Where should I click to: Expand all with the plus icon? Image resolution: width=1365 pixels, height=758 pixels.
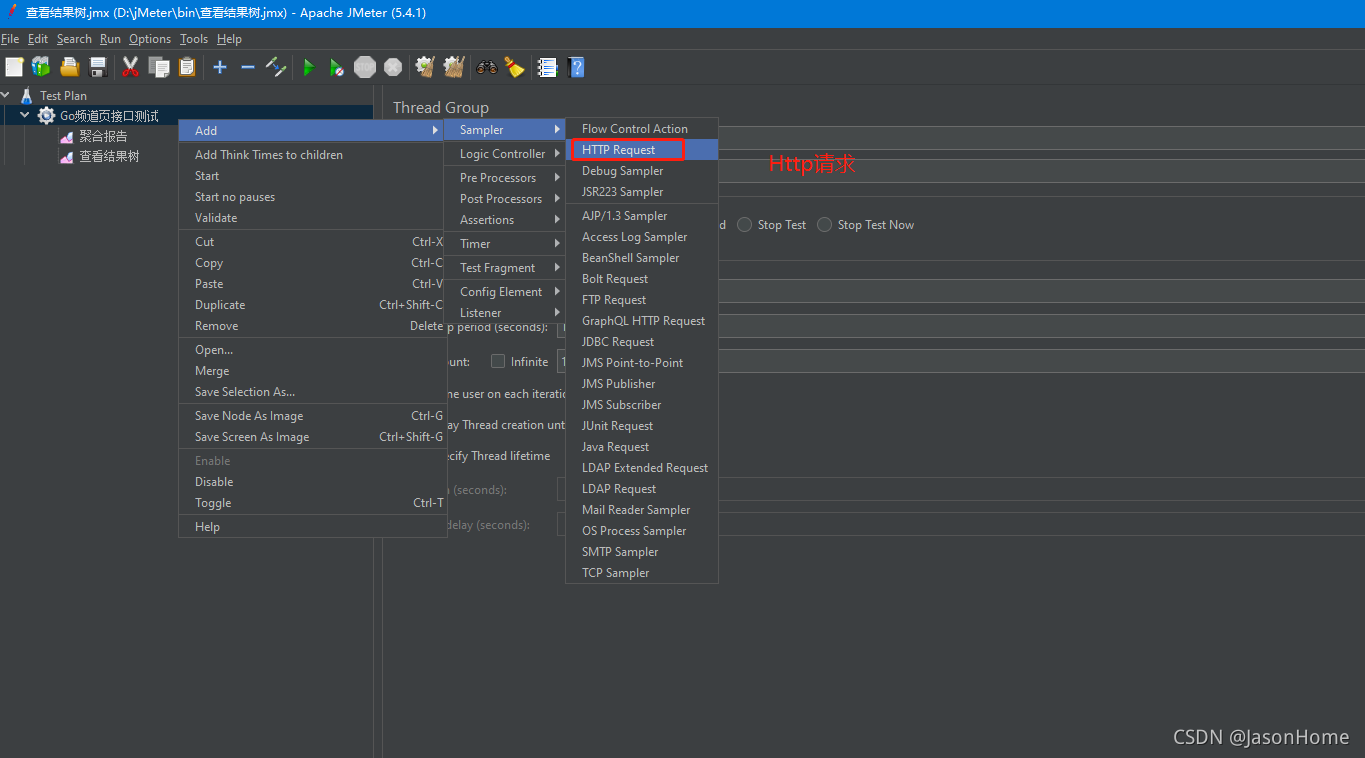click(220, 67)
